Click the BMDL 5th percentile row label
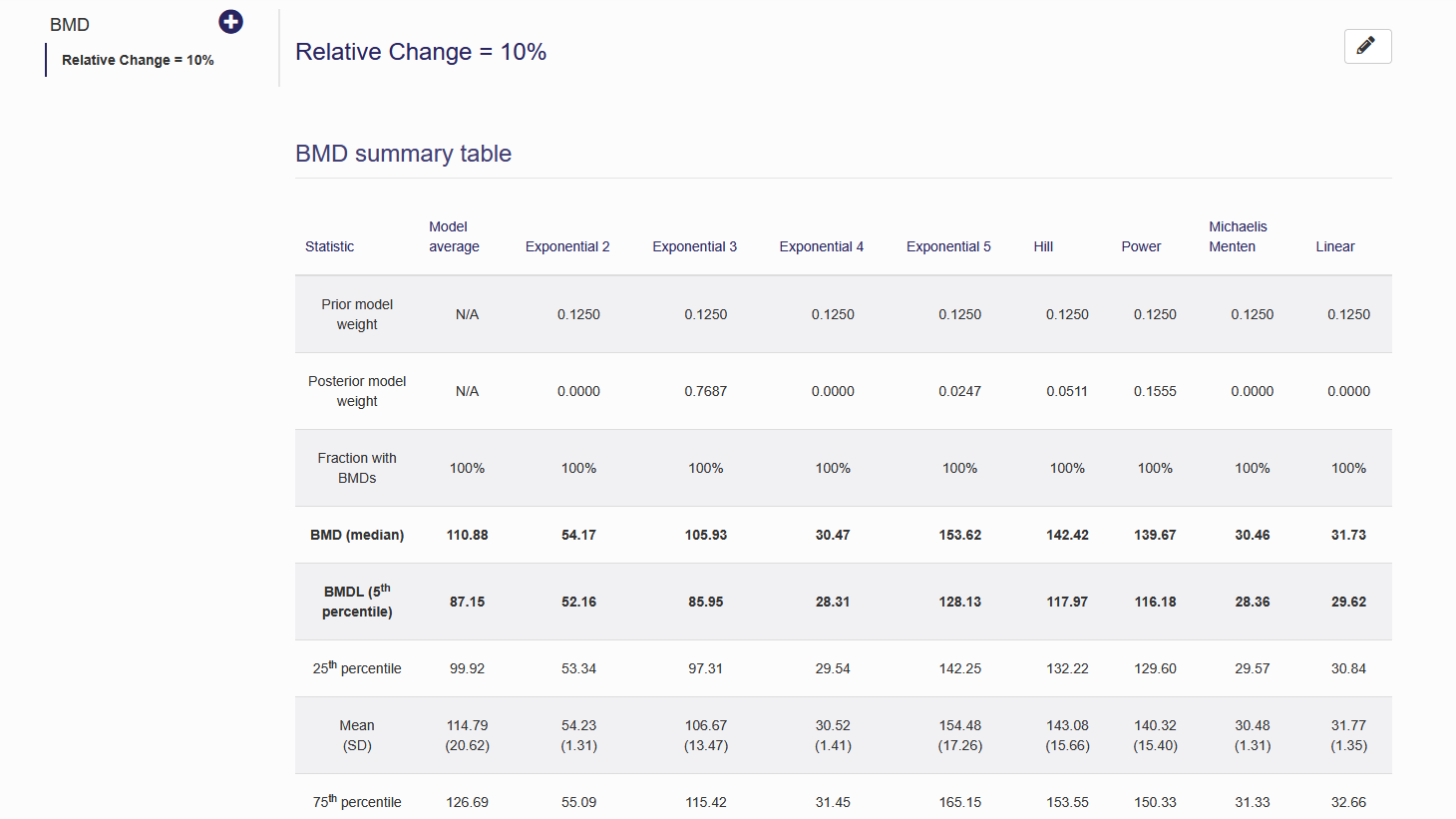Image resolution: width=1456 pixels, height=819 pixels. 357,602
